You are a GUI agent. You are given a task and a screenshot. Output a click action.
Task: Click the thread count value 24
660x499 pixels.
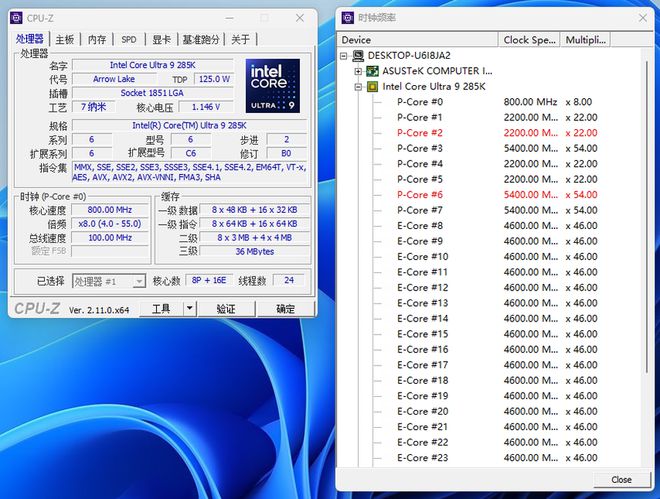coord(289,280)
